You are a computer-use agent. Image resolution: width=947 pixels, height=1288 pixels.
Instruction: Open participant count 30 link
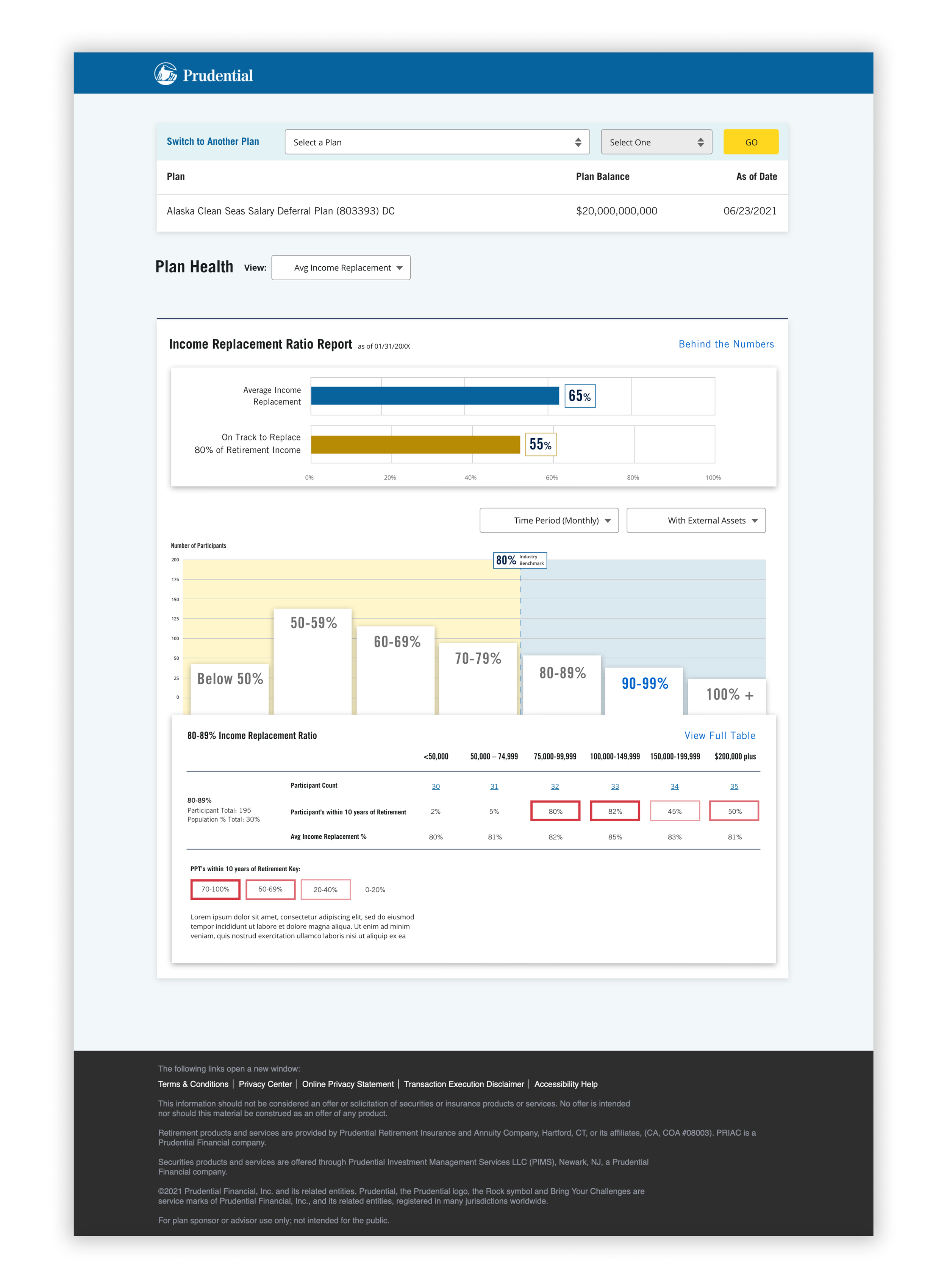[436, 786]
